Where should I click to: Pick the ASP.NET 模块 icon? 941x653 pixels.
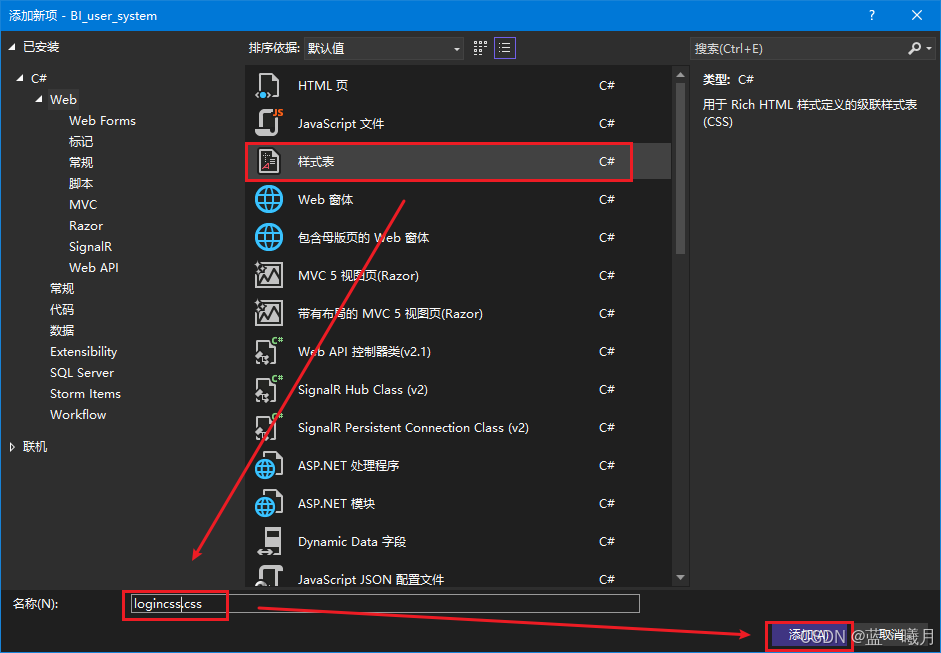point(268,504)
